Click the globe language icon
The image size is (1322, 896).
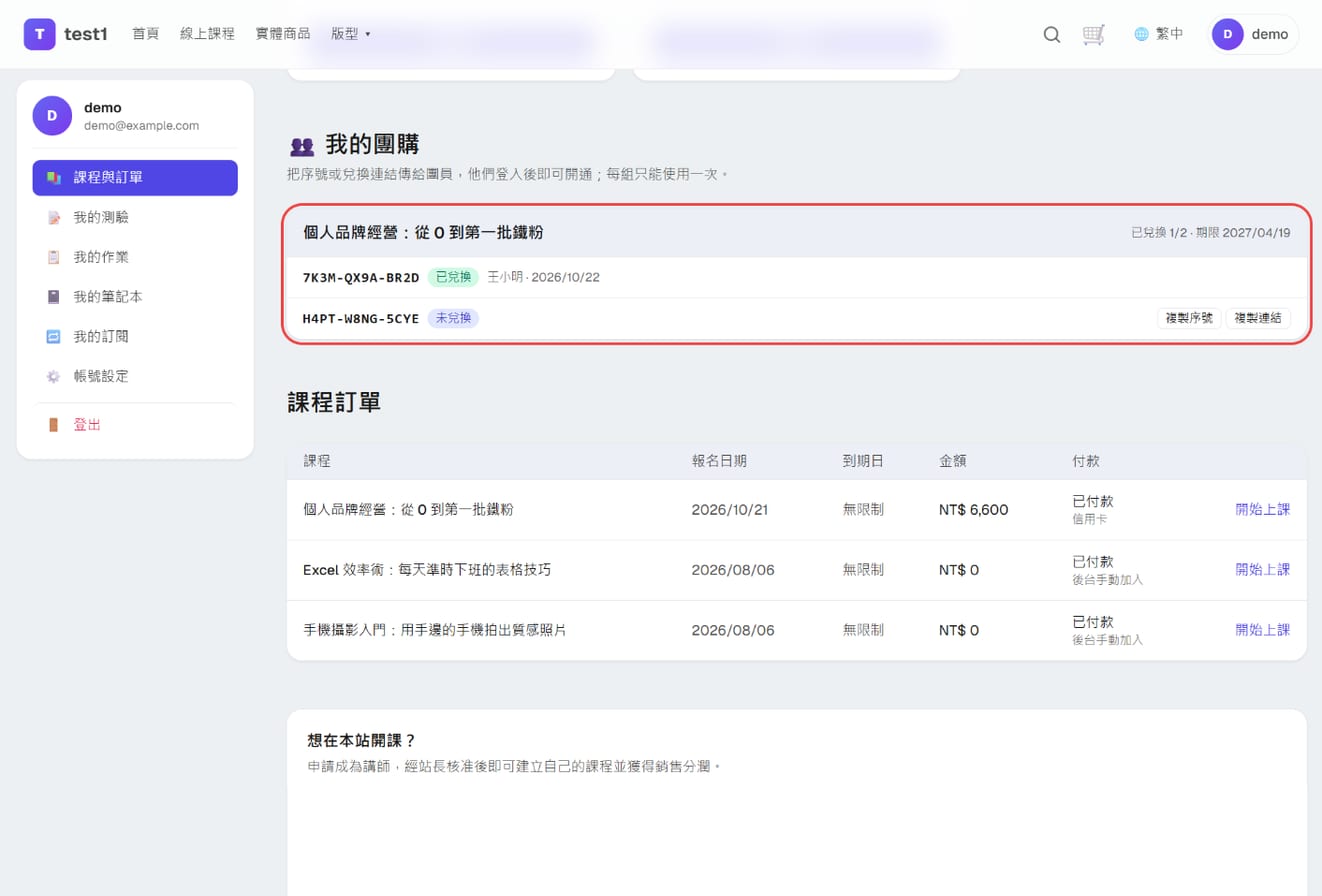coord(1141,34)
